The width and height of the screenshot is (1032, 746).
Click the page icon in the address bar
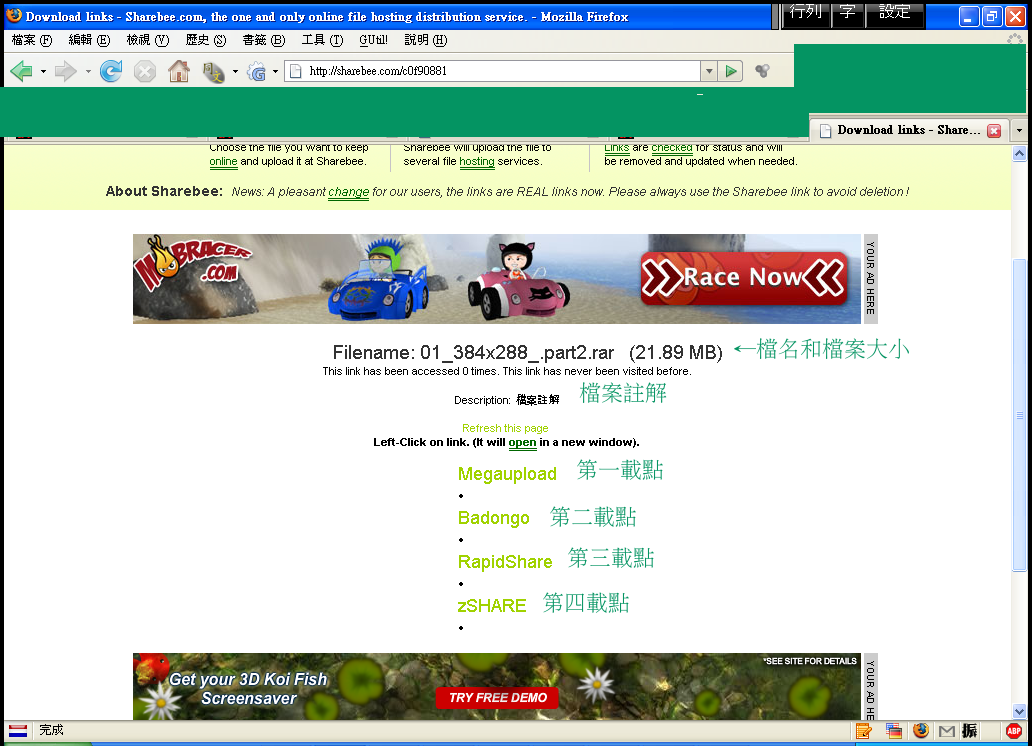[x=296, y=71]
